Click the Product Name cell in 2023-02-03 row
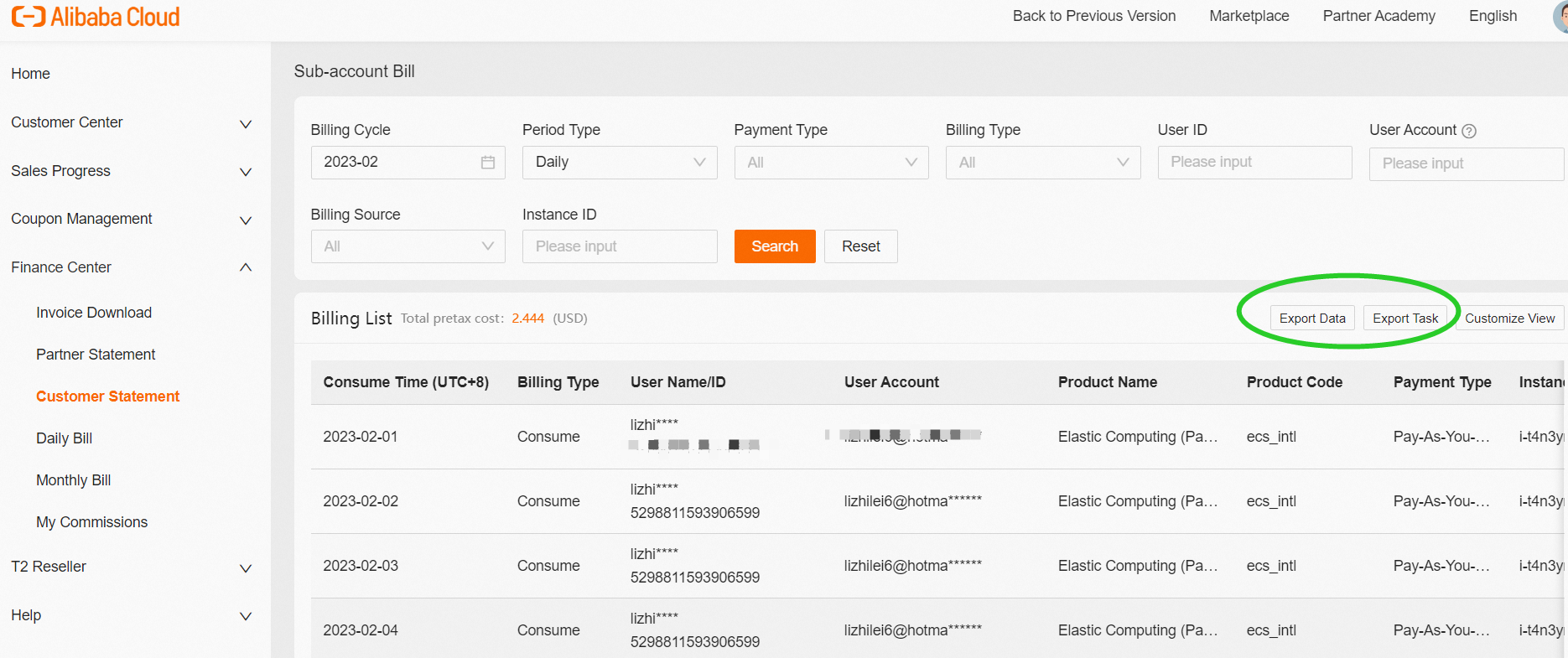1568x658 pixels. click(x=1138, y=566)
